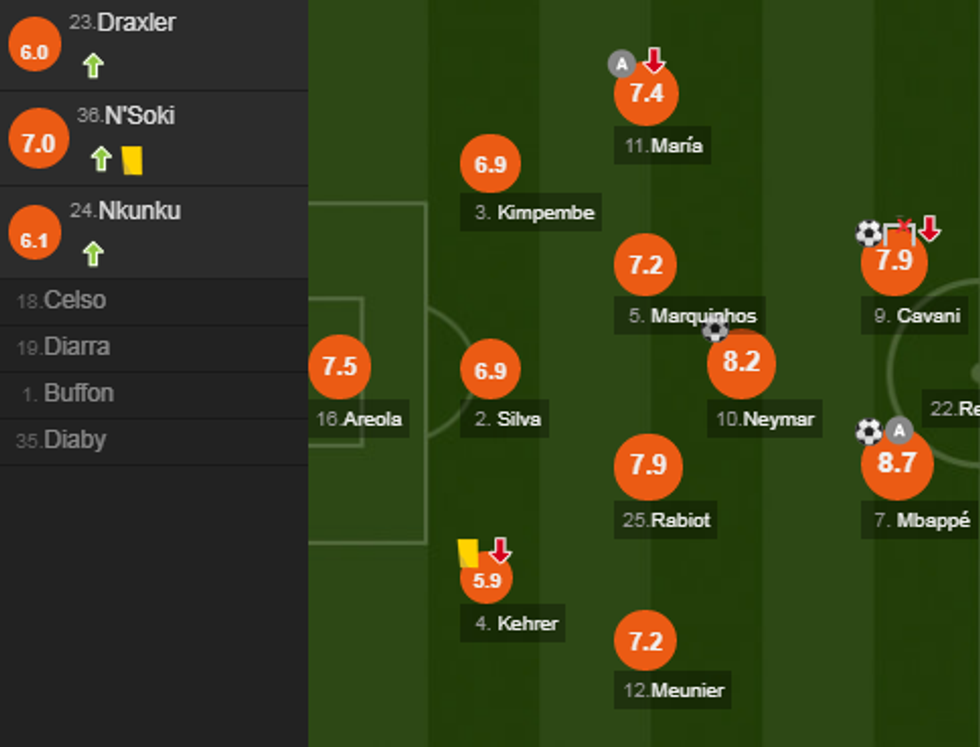Click the green sub-on arrow under Draxler

point(93,66)
